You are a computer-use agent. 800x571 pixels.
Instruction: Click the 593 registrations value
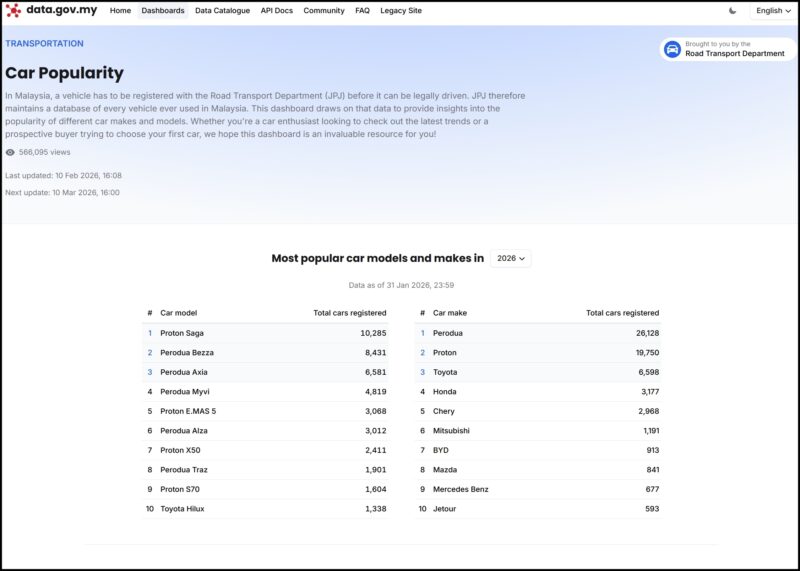click(x=652, y=509)
